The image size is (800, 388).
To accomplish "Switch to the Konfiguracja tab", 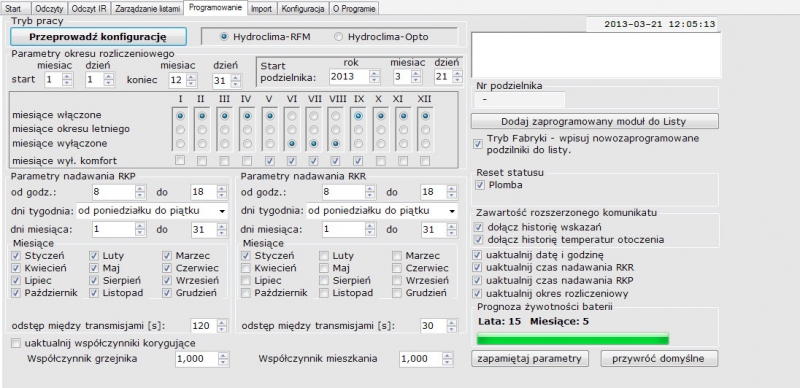I will pos(303,9).
